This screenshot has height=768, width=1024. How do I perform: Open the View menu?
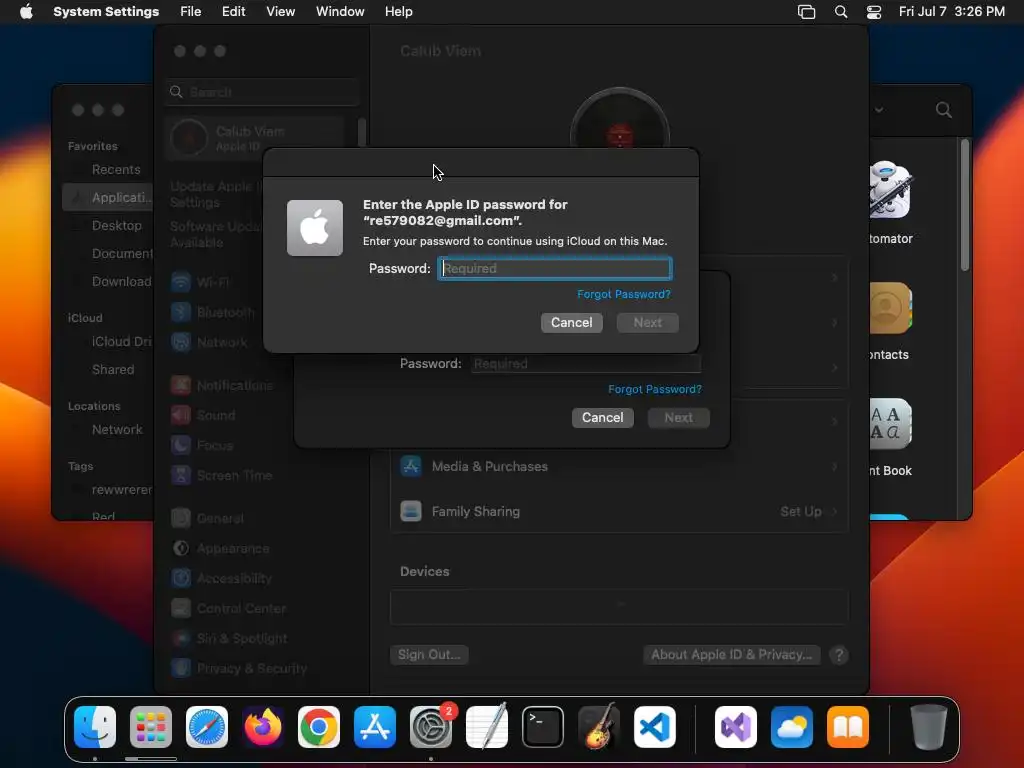coord(281,12)
